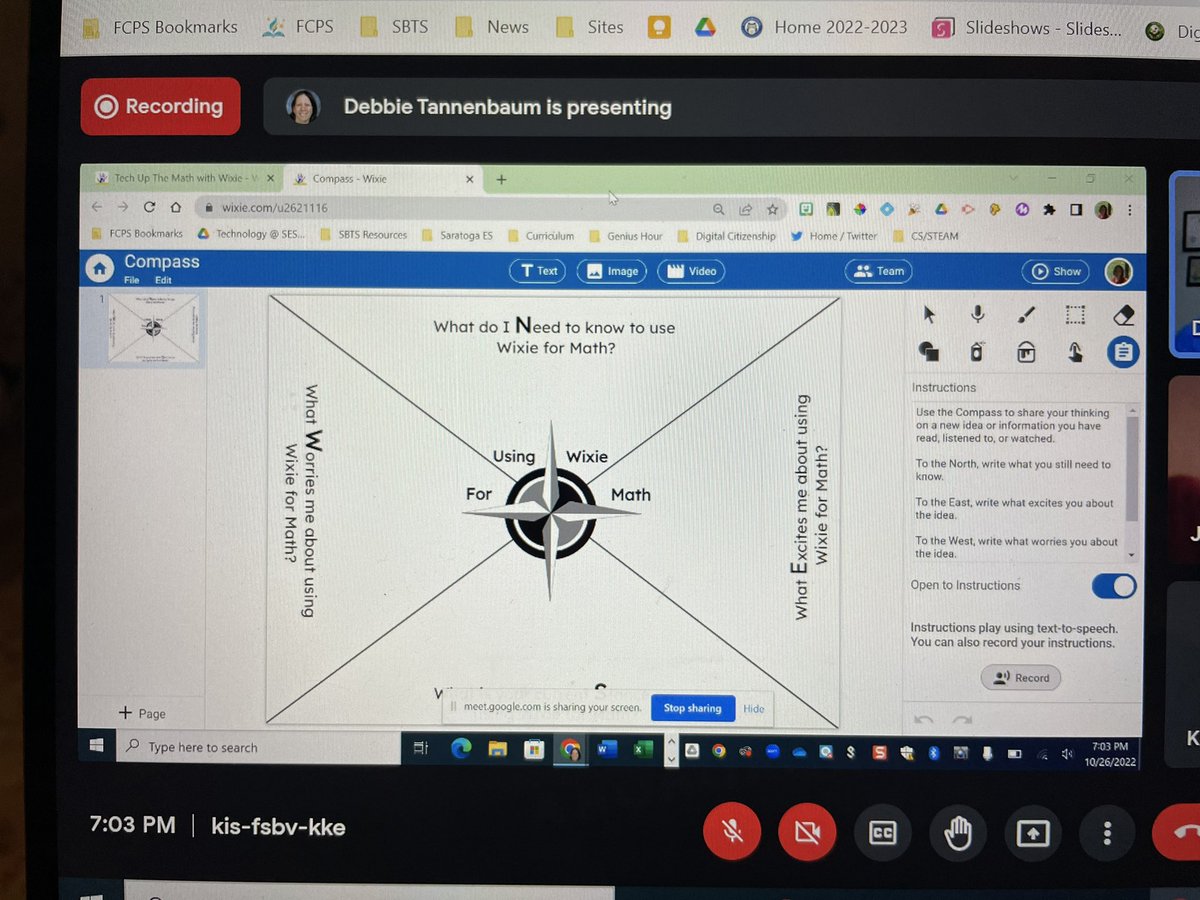
Task: Open the File menu in Wixie
Action: point(132,281)
